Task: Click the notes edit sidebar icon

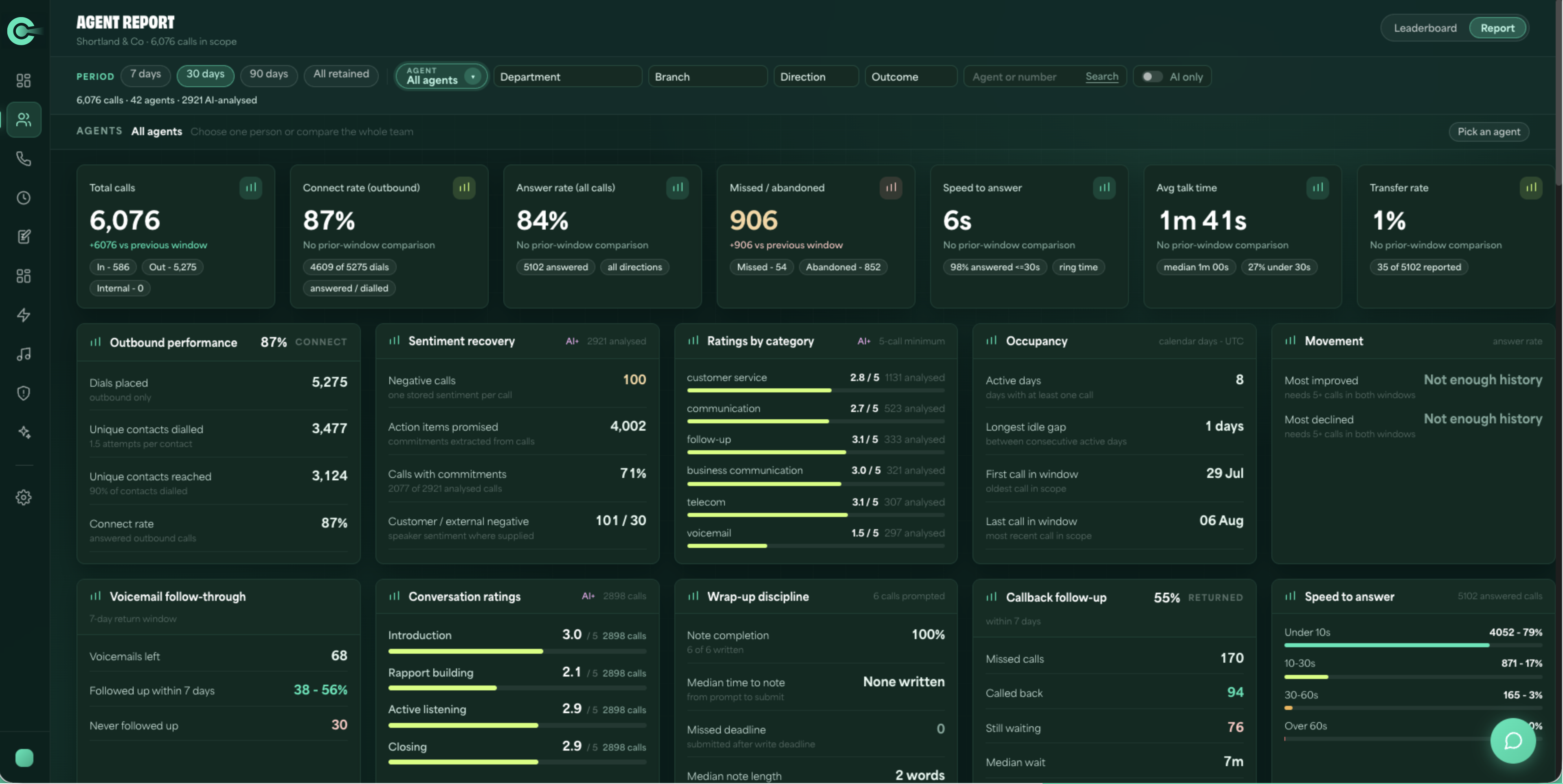Action: coord(24,237)
